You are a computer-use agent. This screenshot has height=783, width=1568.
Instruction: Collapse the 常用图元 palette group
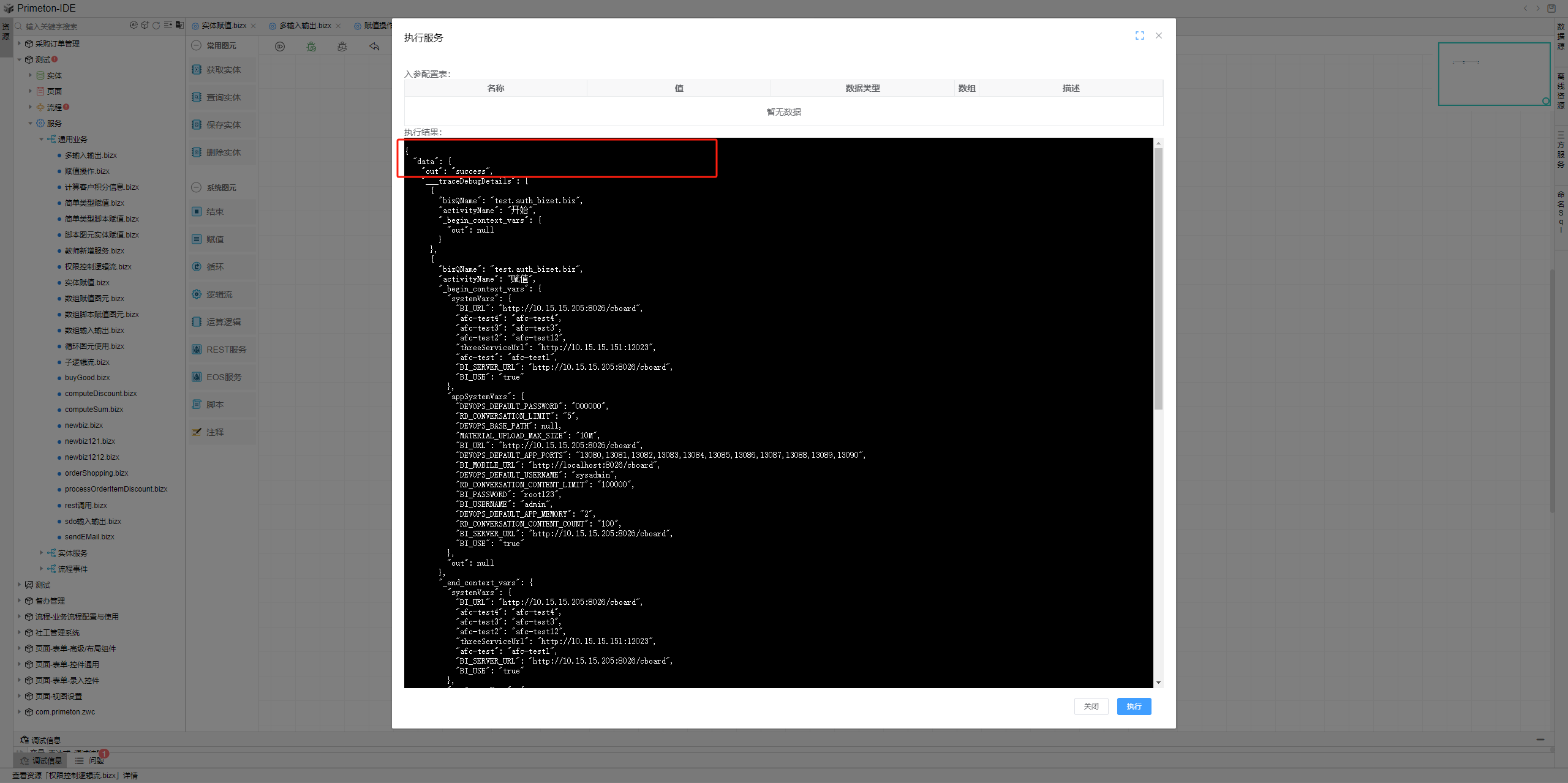click(x=197, y=45)
